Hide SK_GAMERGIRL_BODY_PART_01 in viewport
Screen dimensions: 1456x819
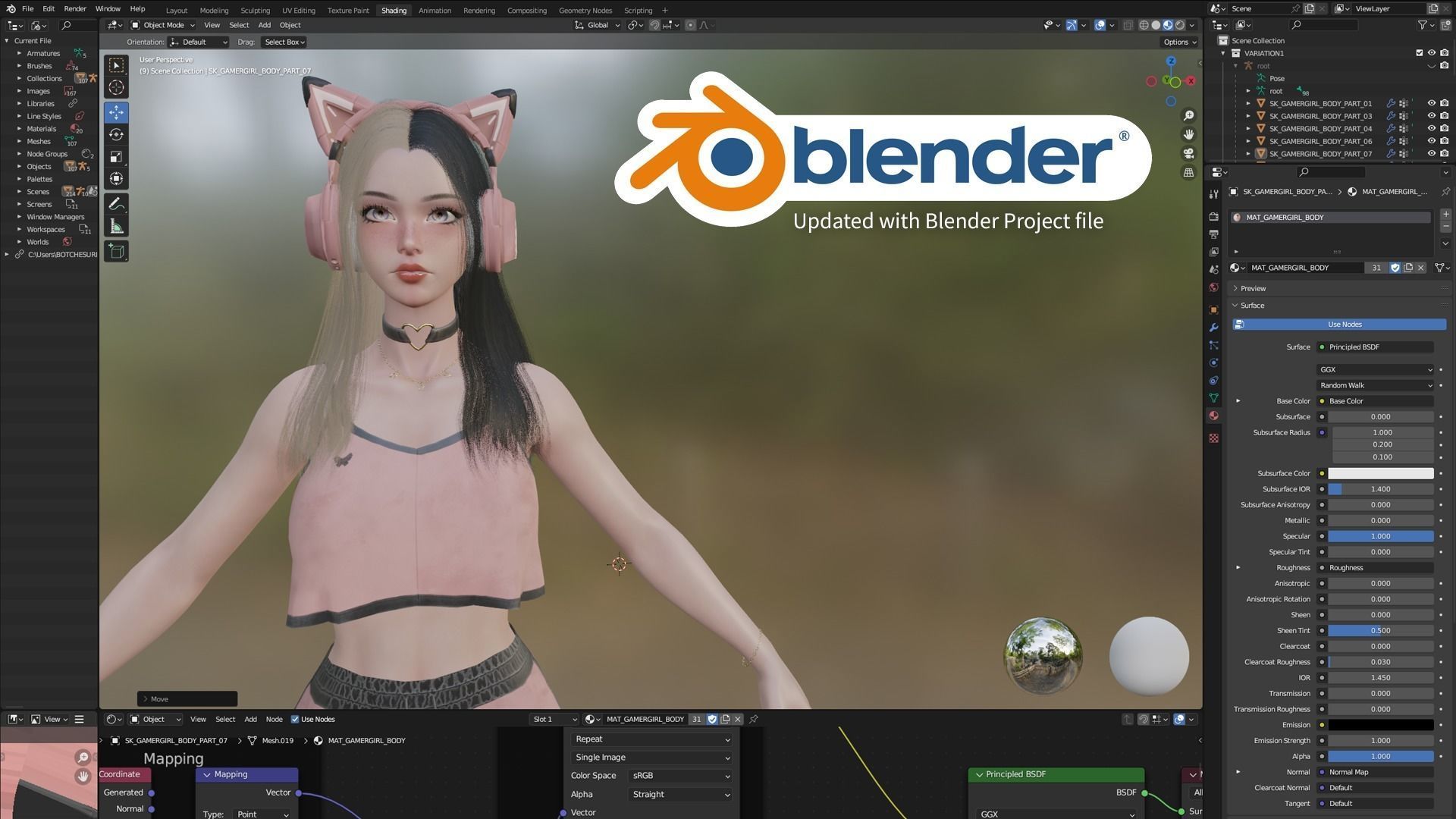1432,103
